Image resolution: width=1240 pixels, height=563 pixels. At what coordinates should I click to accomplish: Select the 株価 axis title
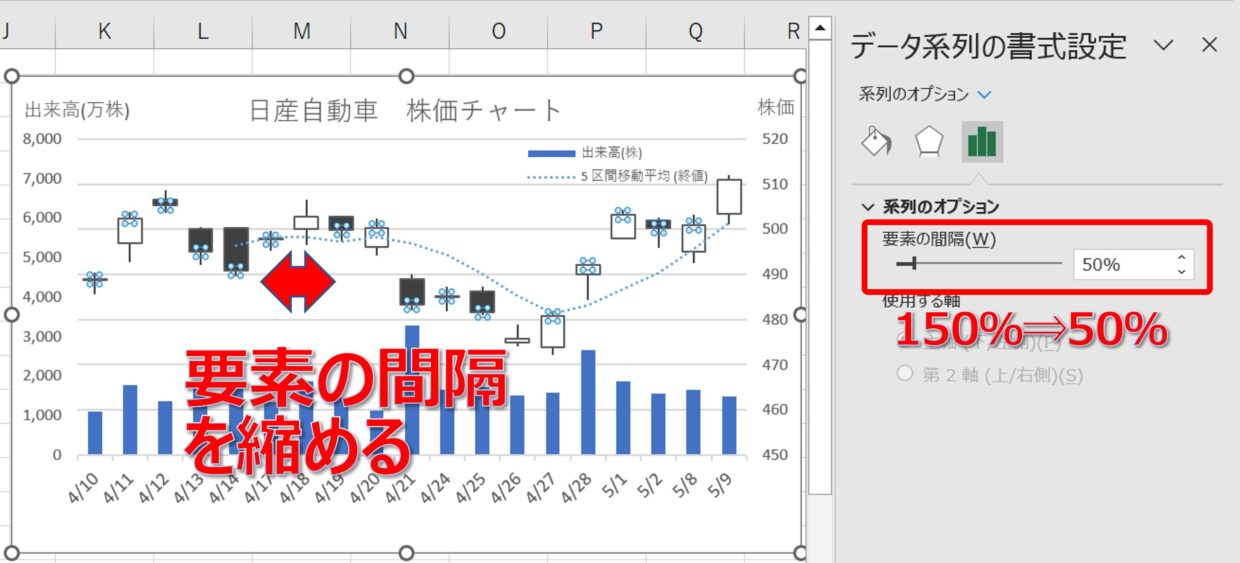click(776, 106)
